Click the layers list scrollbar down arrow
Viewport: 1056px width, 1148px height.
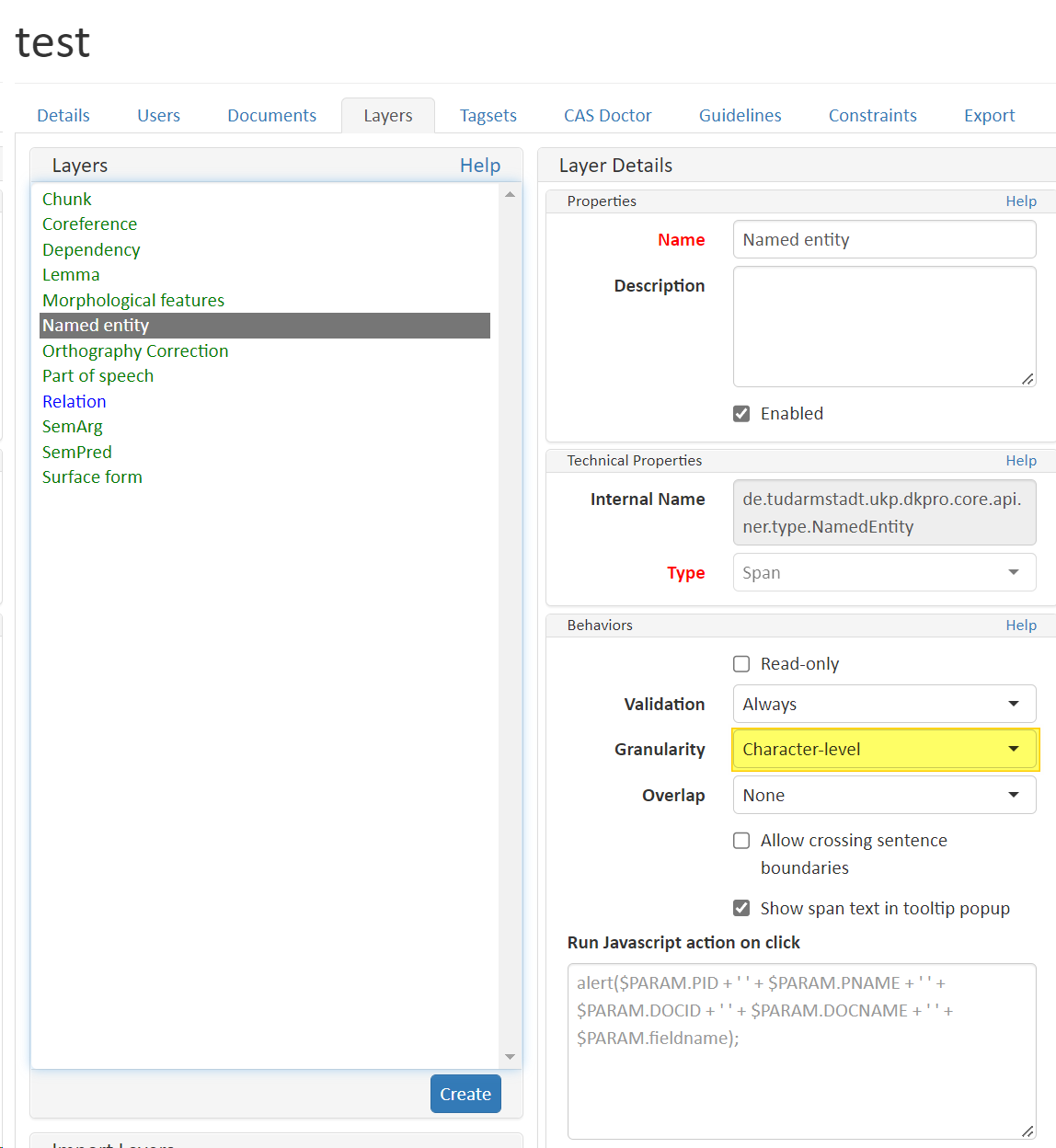tap(510, 1056)
